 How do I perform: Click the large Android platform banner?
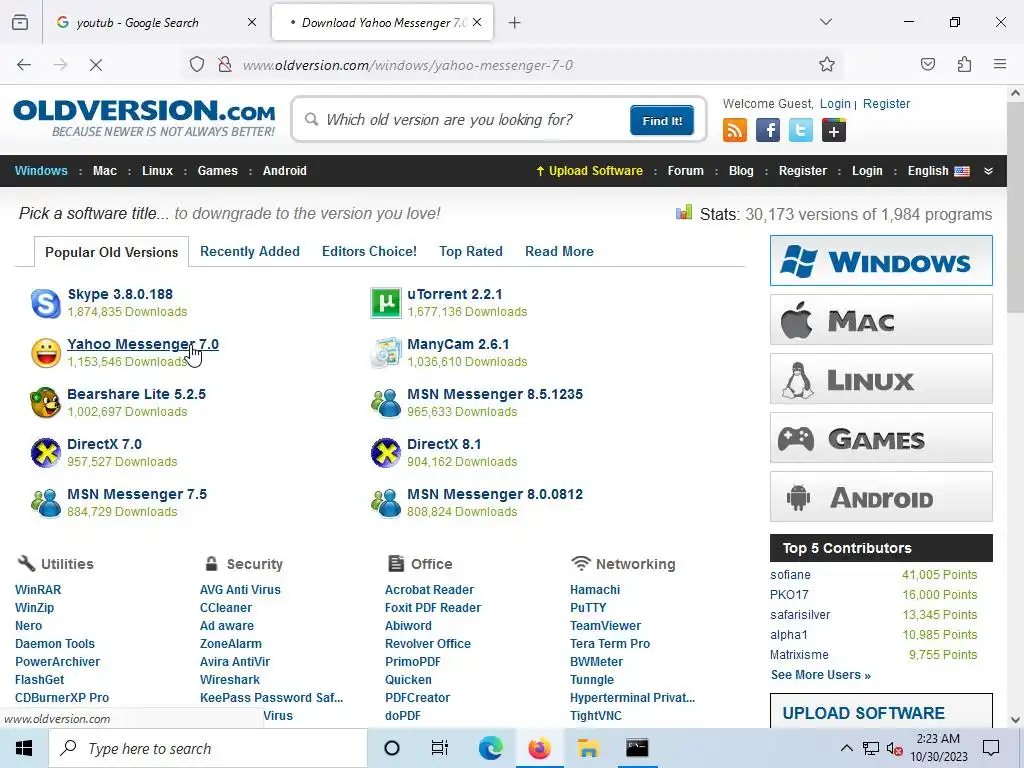881,497
